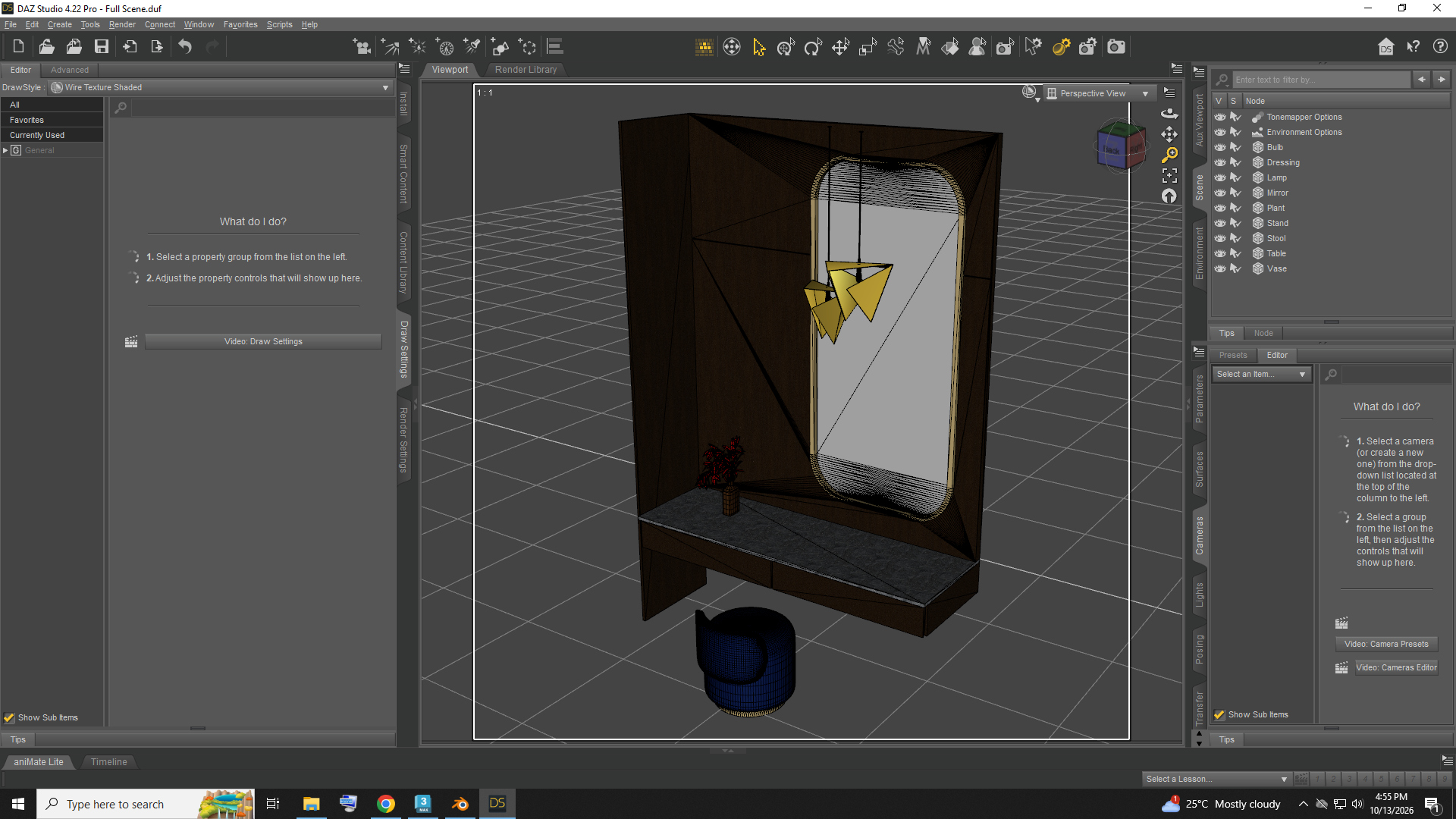Select Currently Used filter in Draw Settings

(x=52, y=135)
